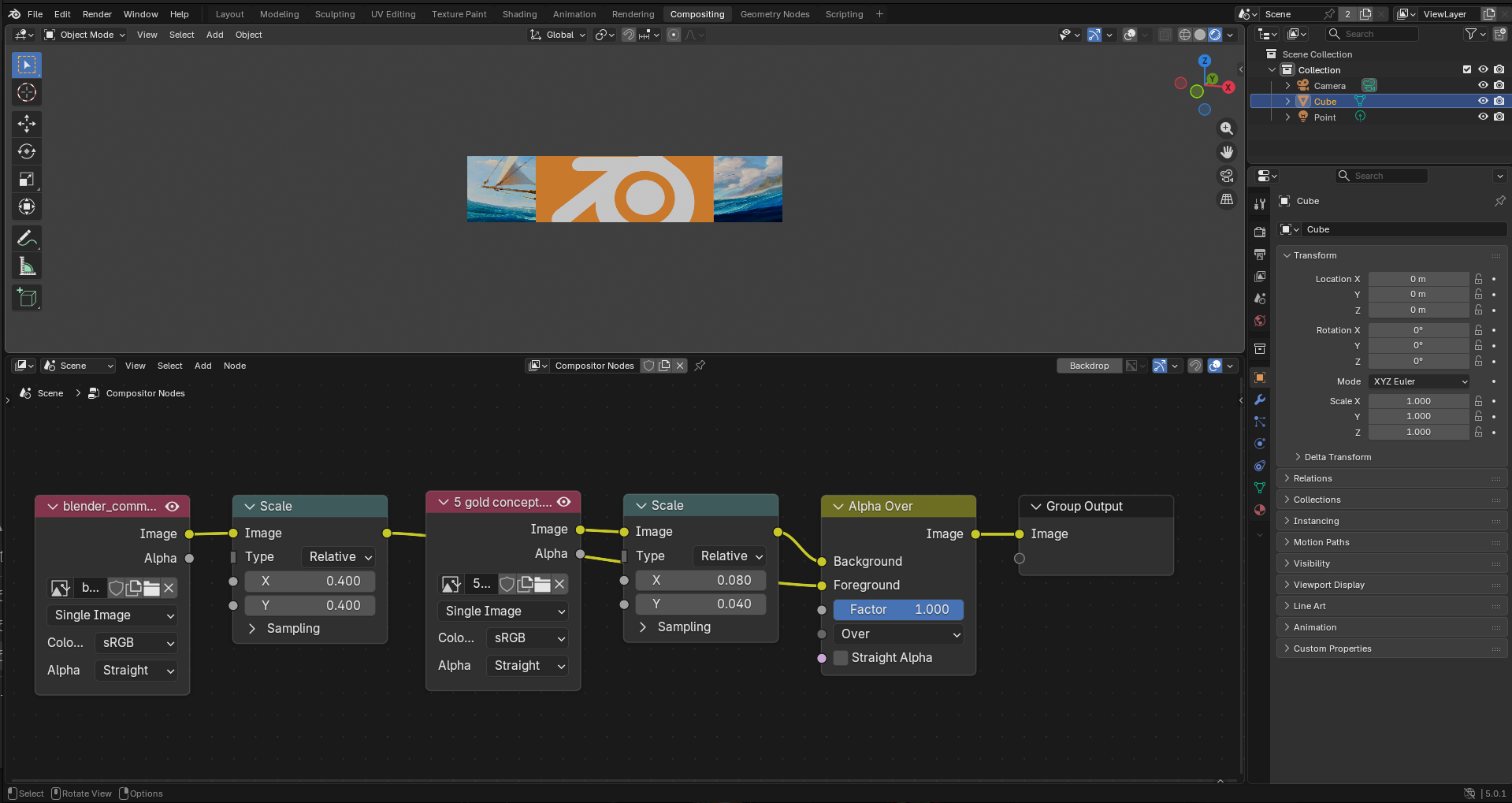
Task: Select the Rotate tool
Action: tap(27, 151)
